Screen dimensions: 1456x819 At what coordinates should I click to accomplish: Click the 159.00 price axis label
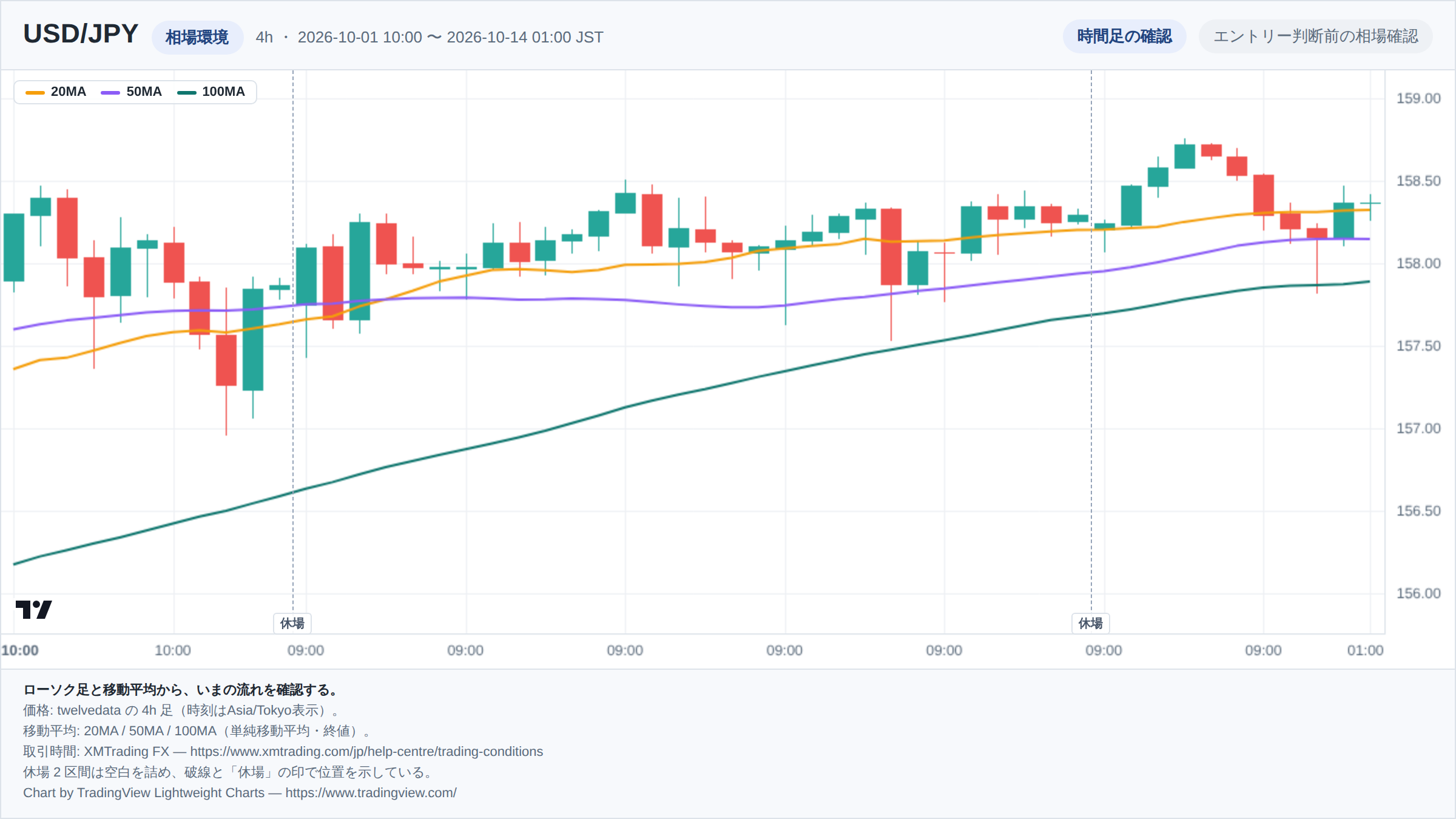point(1418,98)
